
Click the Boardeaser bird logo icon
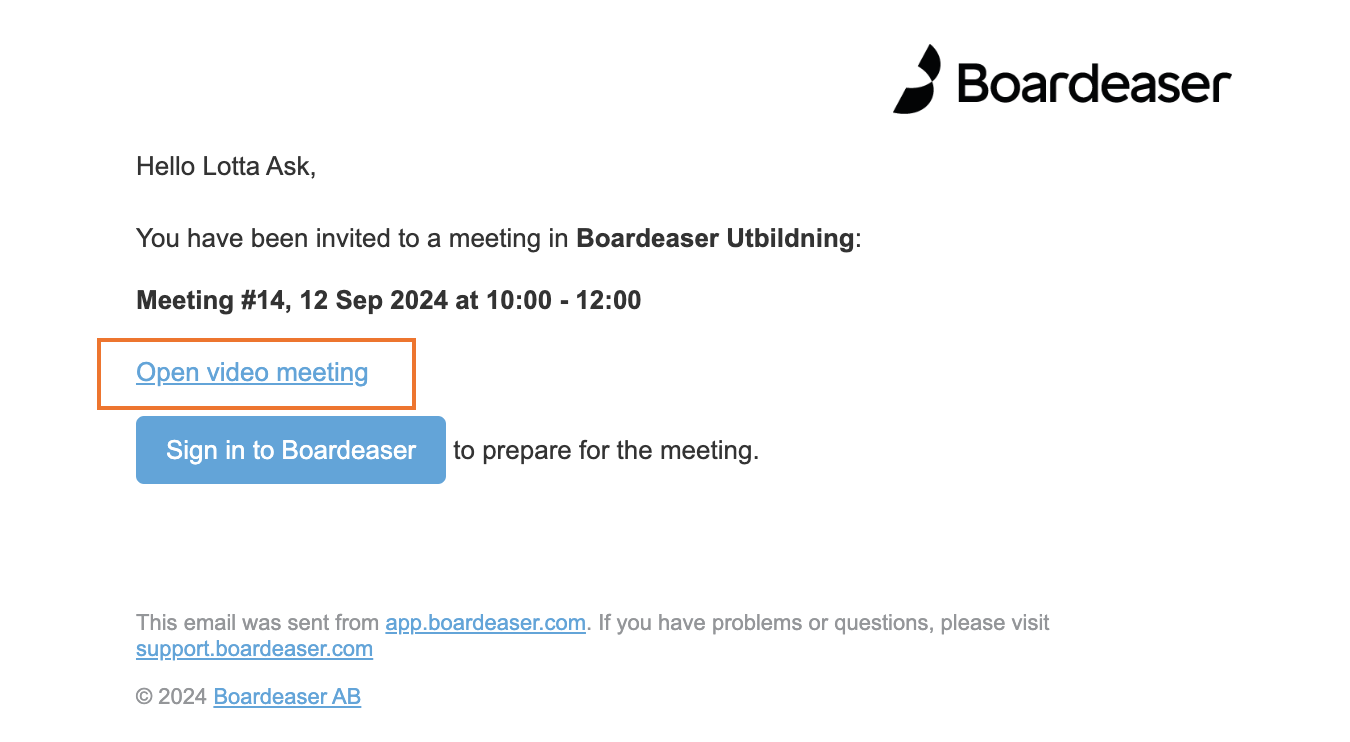[x=917, y=79]
